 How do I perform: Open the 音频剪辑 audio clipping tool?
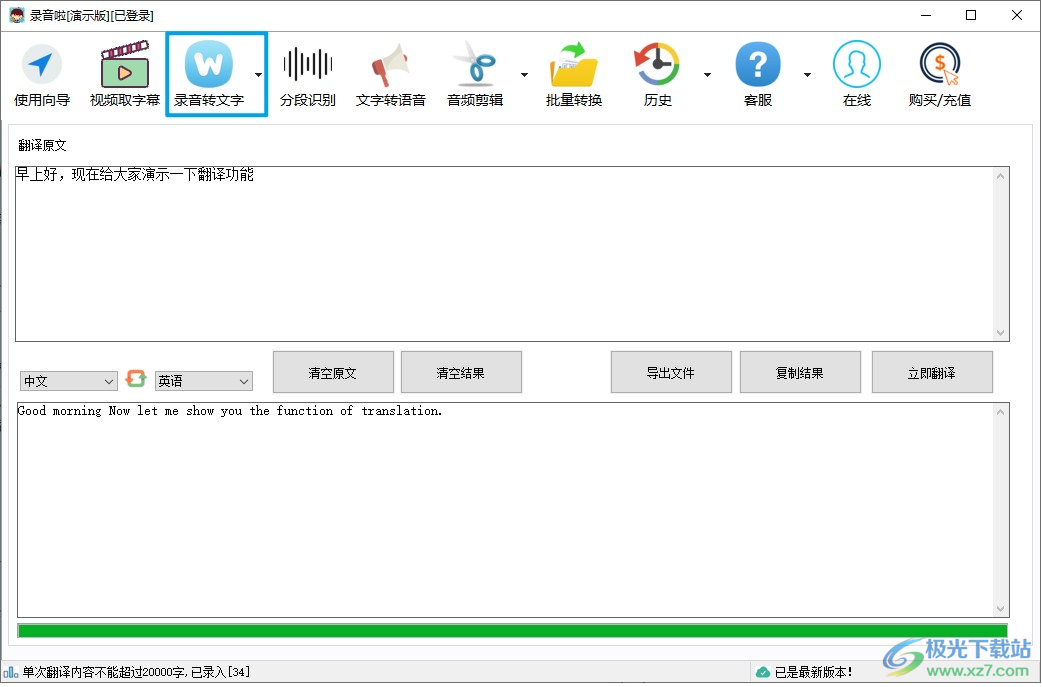tap(475, 74)
